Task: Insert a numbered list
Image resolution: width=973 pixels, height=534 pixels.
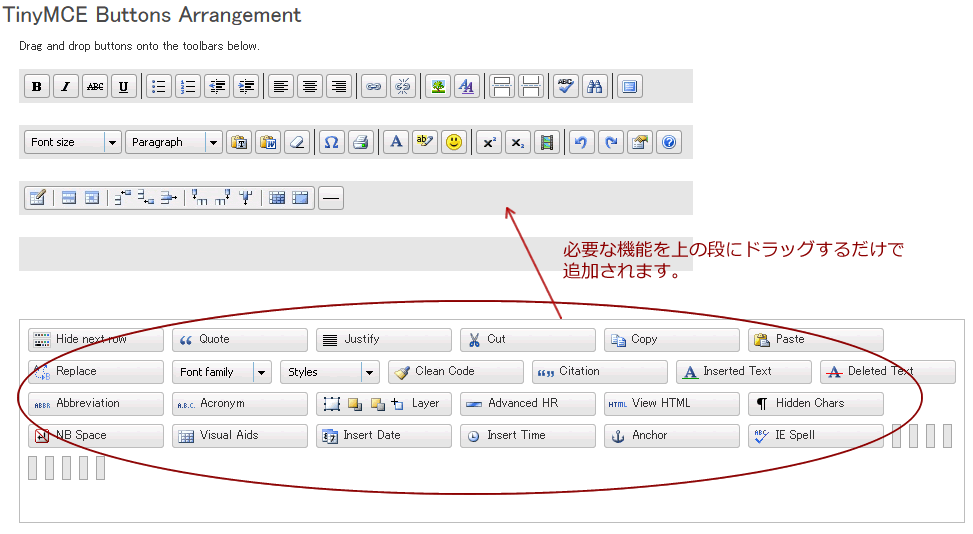Action: coord(188,86)
